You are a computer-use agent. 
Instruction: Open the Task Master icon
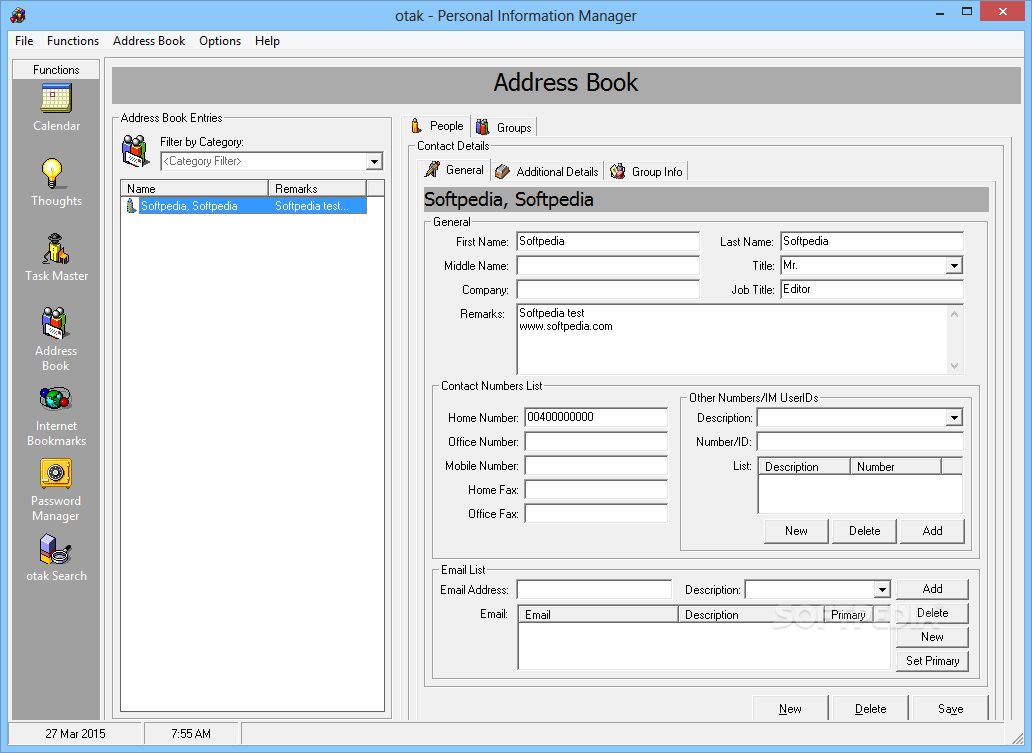coord(56,249)
